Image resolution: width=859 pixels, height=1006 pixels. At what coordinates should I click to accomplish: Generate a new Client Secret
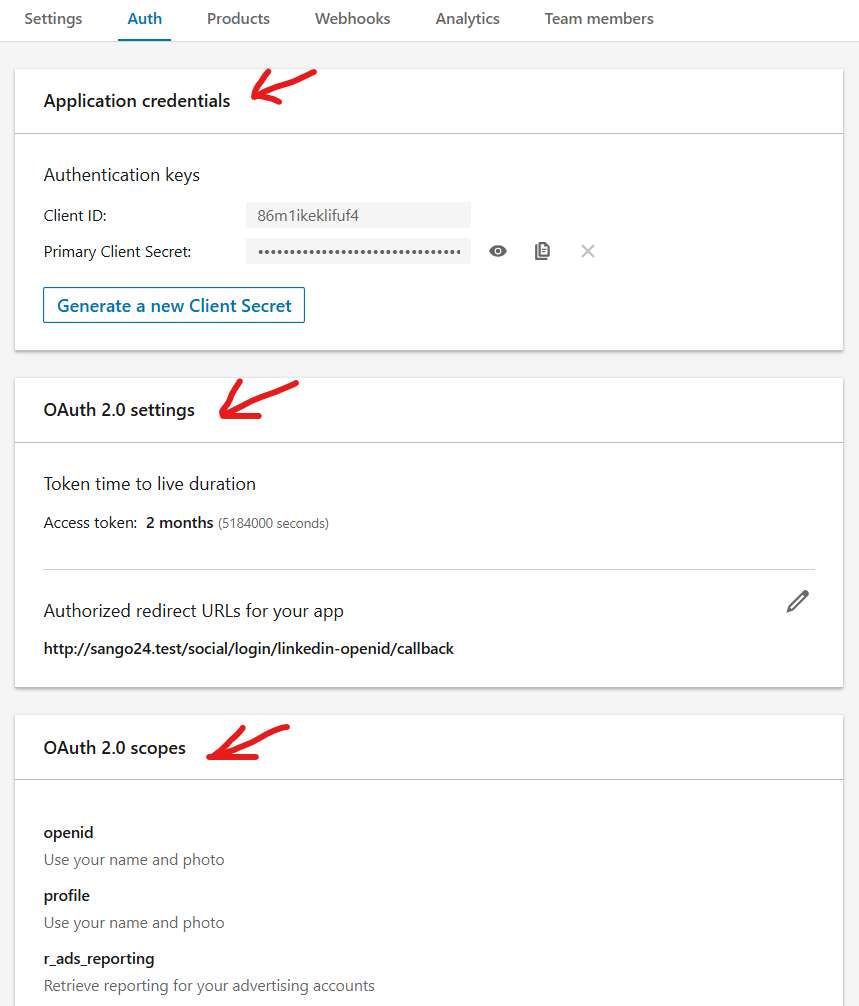click(173, 305)
